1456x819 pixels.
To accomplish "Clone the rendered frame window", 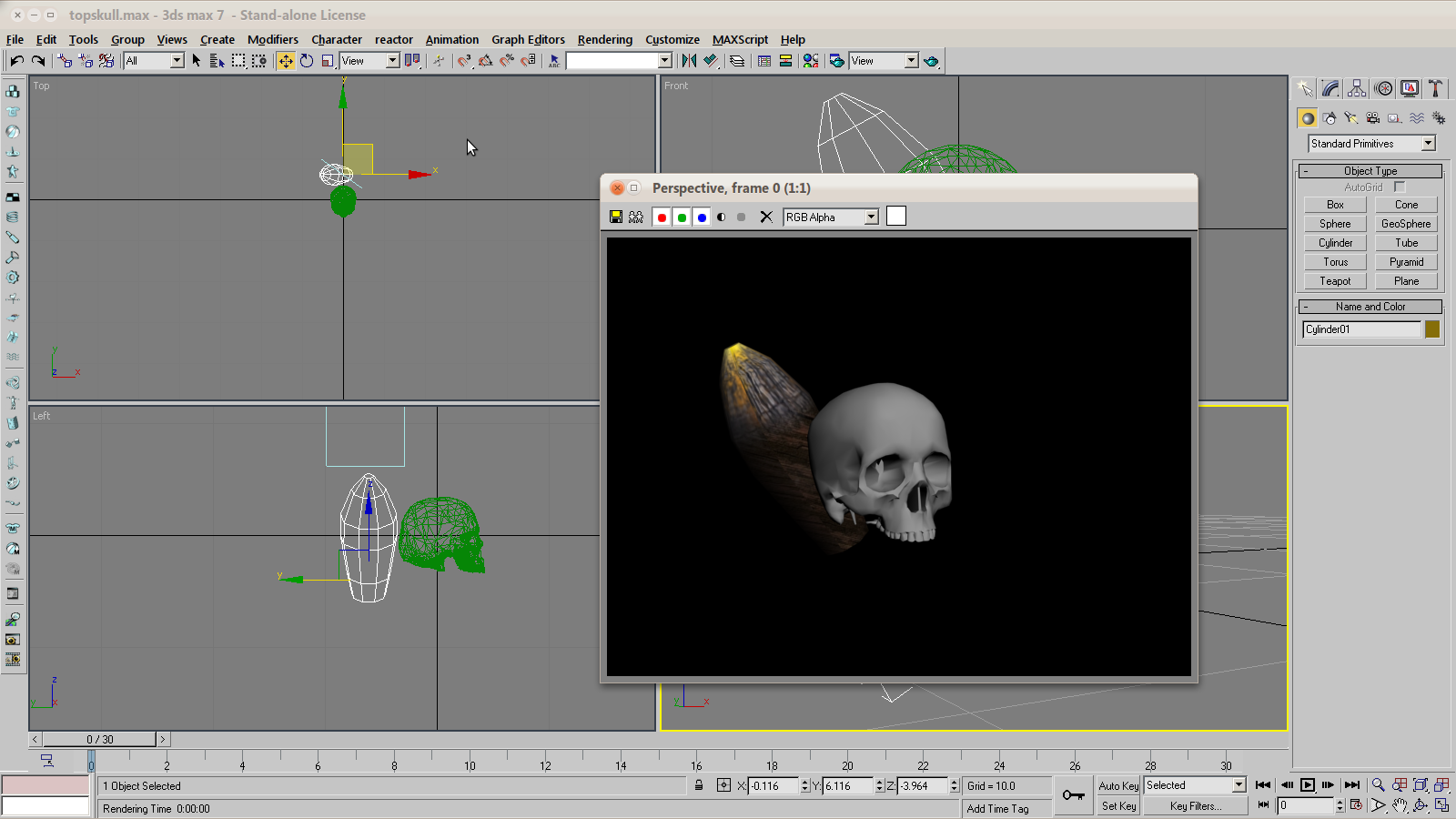I will click(x=636, y=217).
